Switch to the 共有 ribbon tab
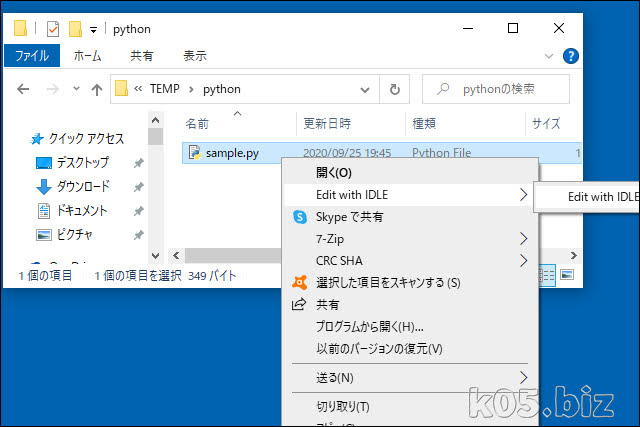 coord(142,56)
